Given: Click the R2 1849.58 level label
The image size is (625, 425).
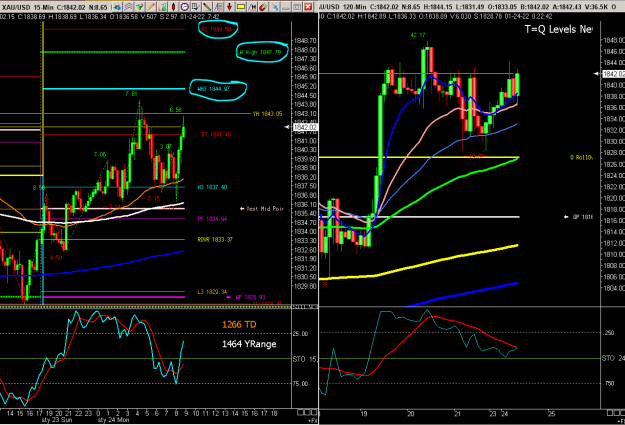Looking at the screenshot, I should click(216, 30).
